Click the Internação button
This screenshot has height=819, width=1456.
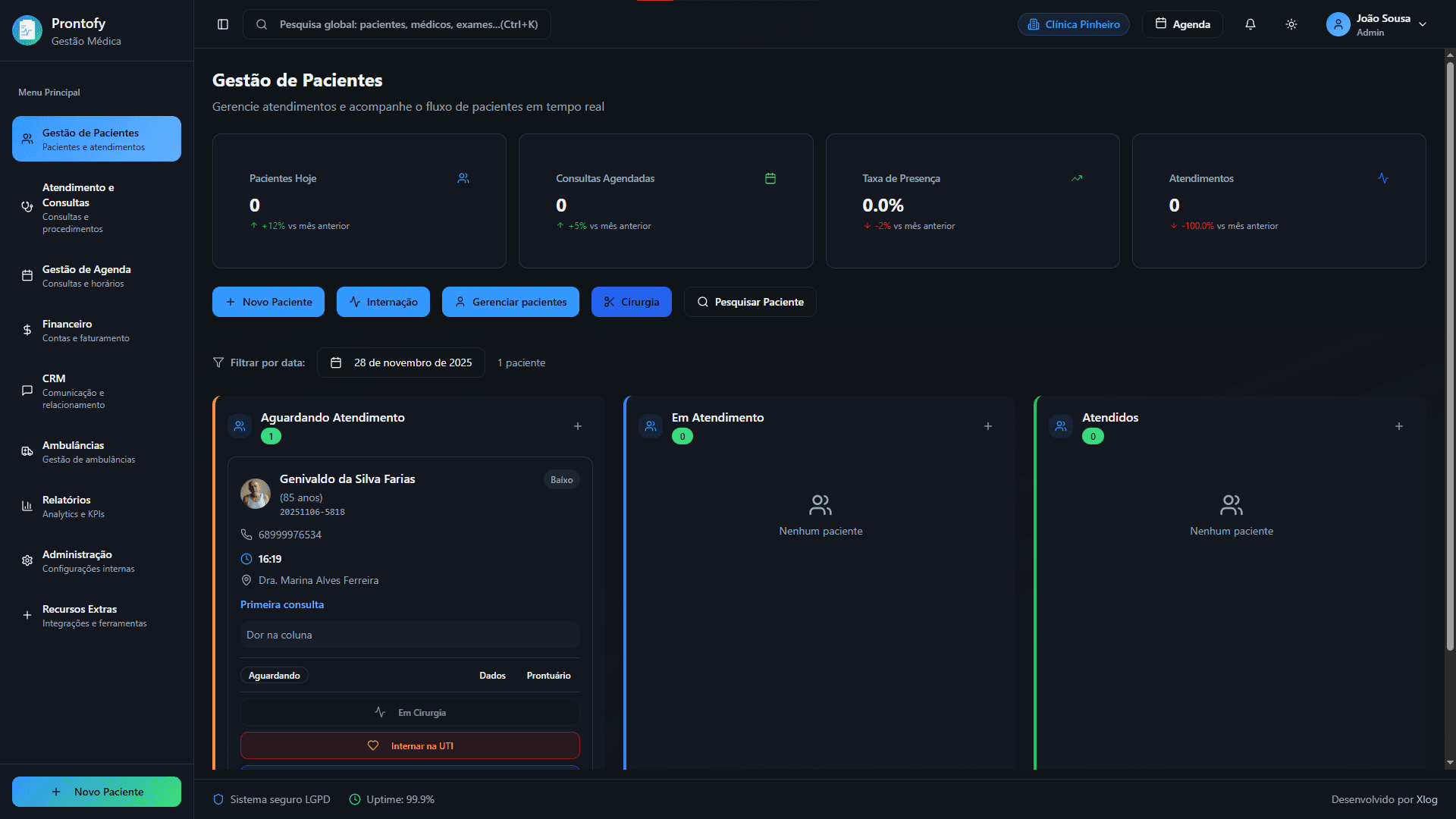383,302
